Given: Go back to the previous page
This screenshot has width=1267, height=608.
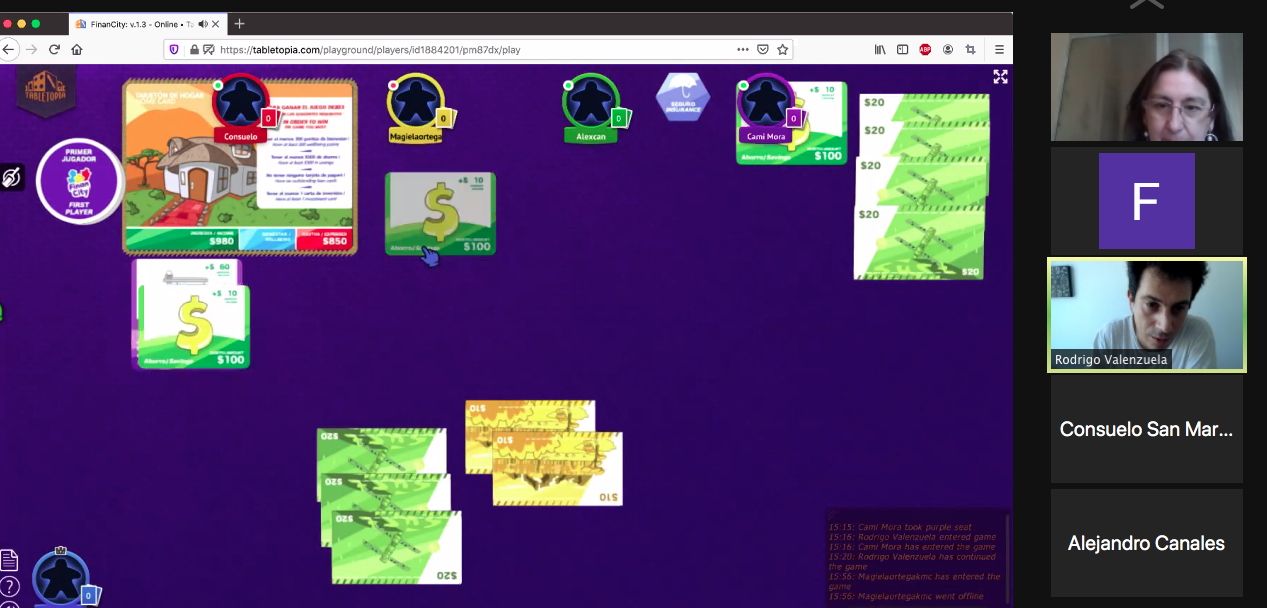Looking at the screenshot, I should 9,49.
